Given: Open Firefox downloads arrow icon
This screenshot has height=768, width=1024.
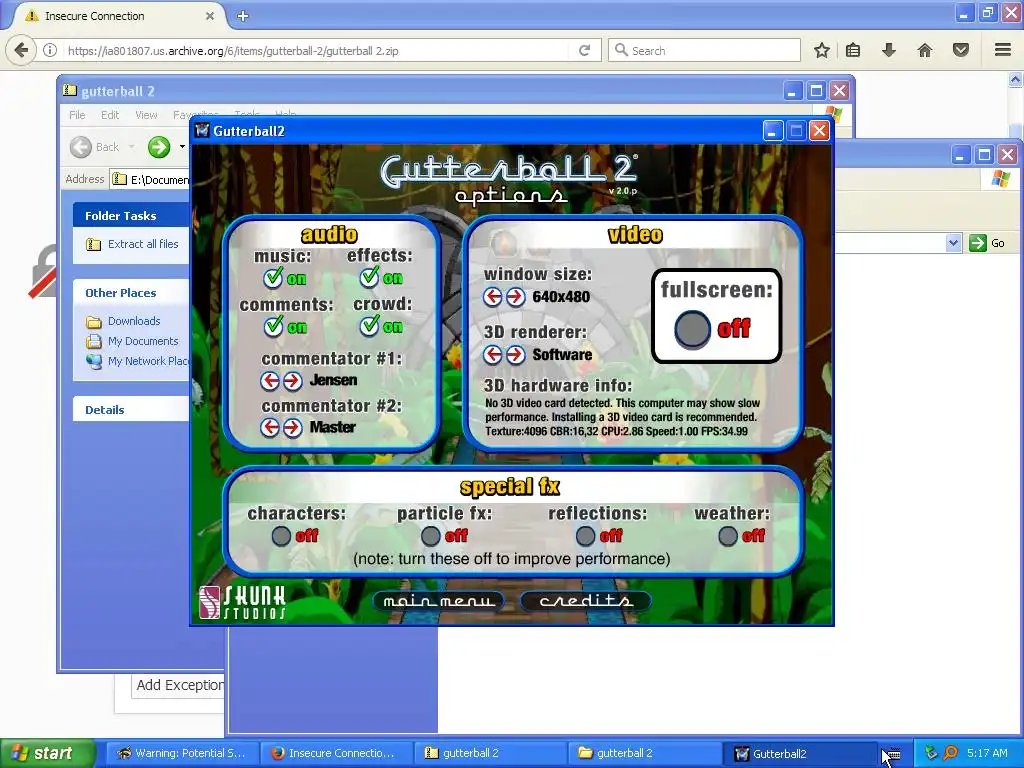Looking at the screenshot, I should [x=889, y=50].
